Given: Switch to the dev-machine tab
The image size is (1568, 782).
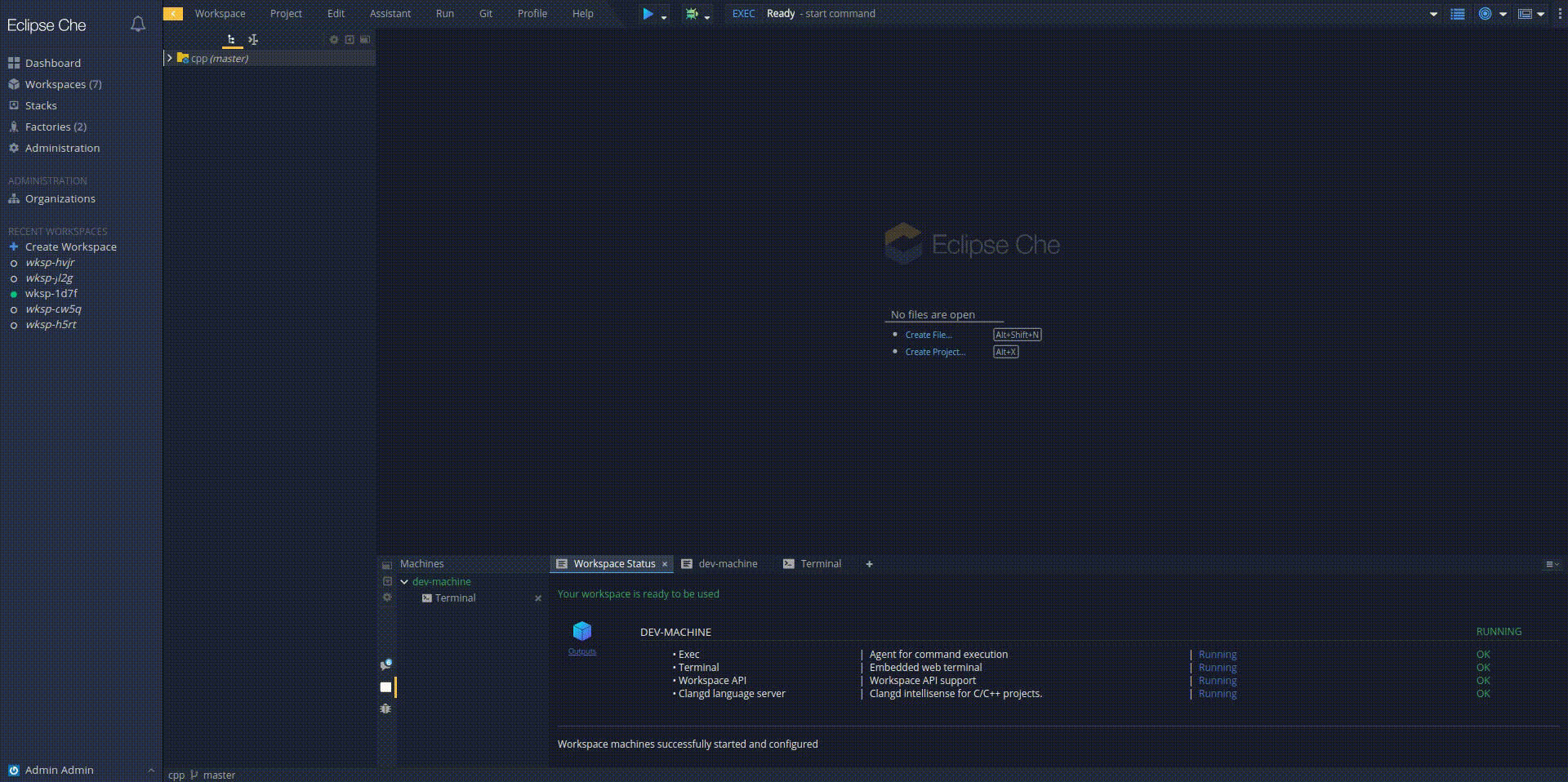Looking at the screenshot, I should pyautogui.click(x=719, y=564).
